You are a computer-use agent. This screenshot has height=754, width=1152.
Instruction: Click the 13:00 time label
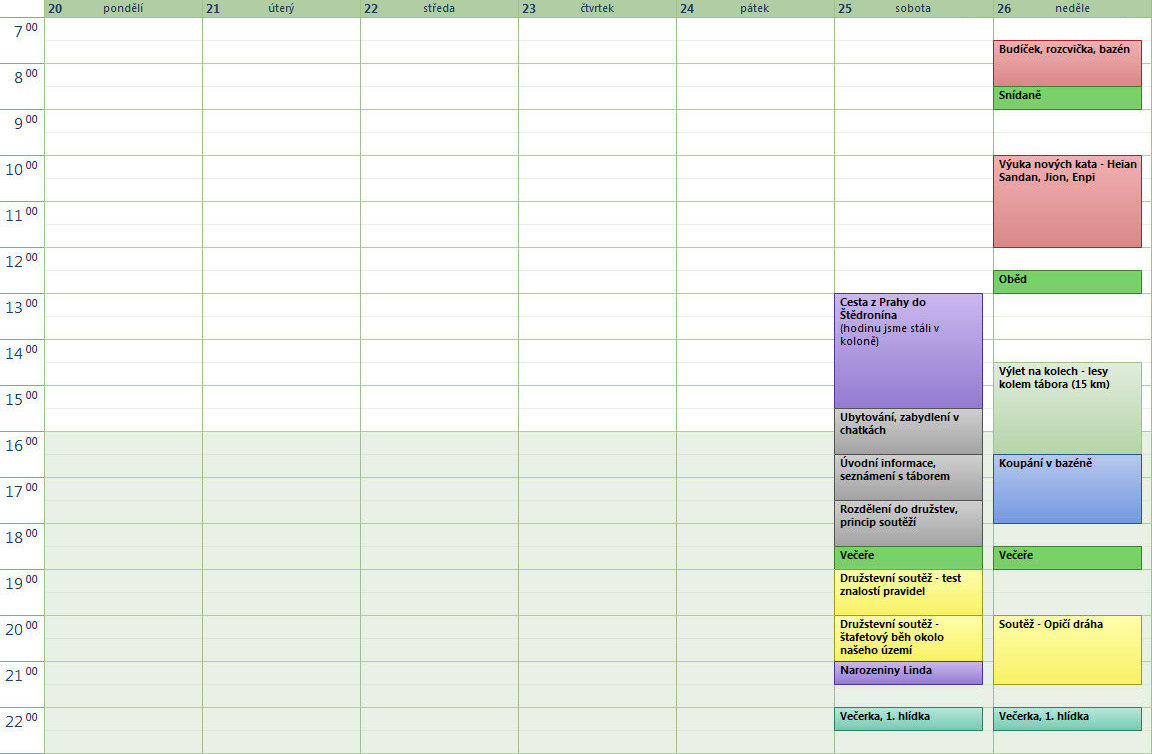pyautogui.click(x=23, y=307)
